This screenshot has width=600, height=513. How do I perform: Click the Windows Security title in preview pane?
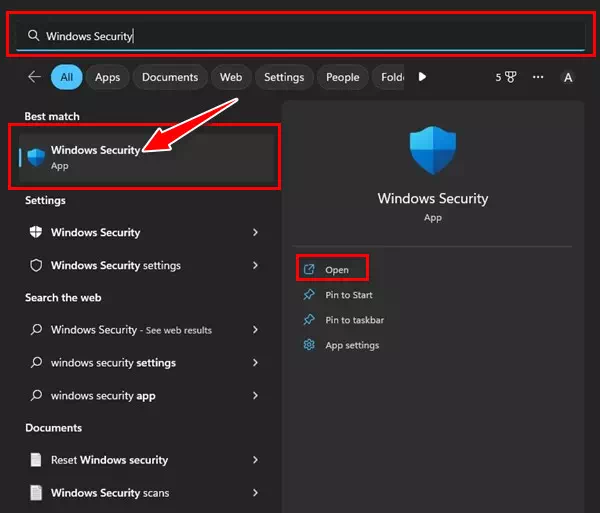click(433, 199)
